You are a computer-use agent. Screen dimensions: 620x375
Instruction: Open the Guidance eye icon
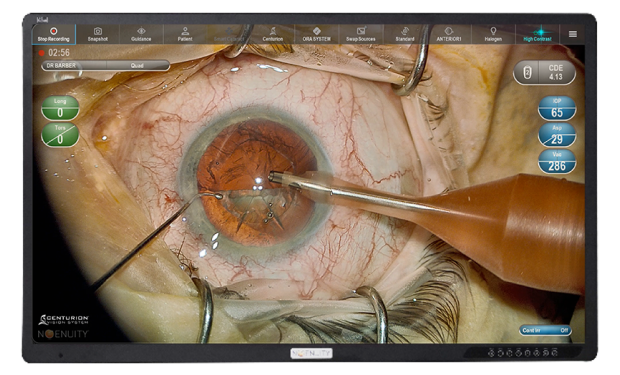141,34
